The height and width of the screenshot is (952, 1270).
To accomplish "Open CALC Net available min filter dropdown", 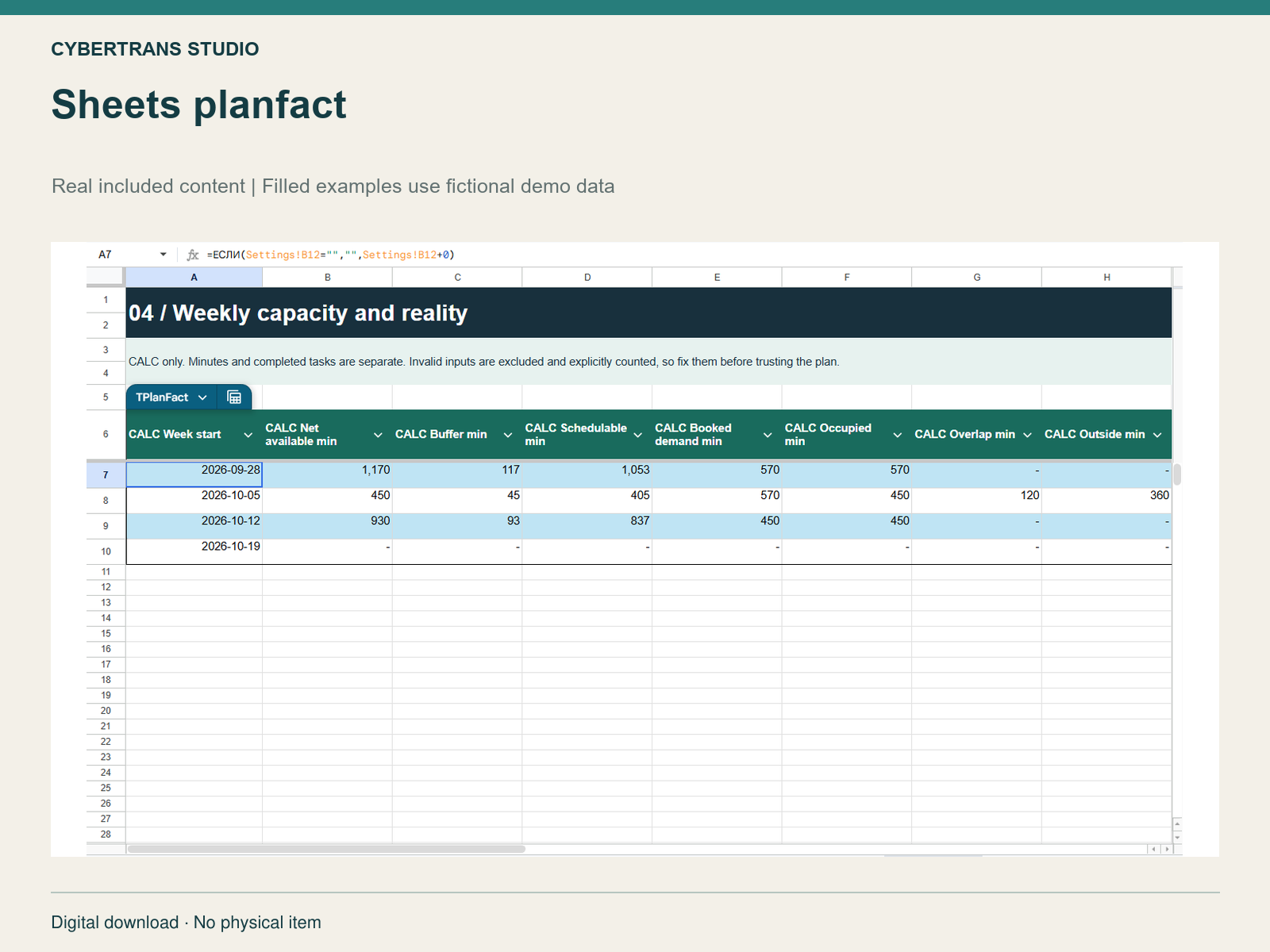I will [378, 435].
